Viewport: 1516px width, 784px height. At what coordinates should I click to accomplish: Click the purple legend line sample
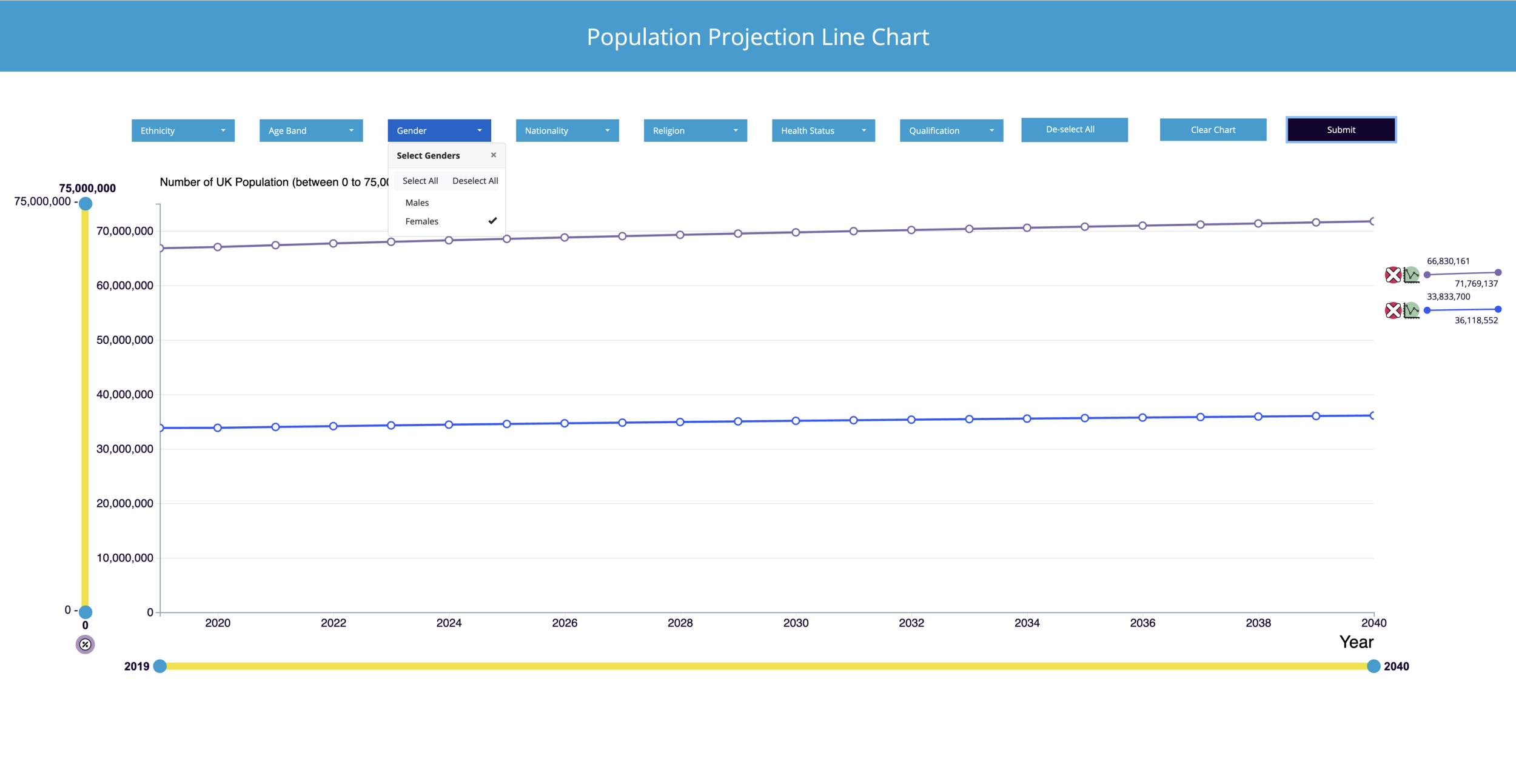(1463, 273)
